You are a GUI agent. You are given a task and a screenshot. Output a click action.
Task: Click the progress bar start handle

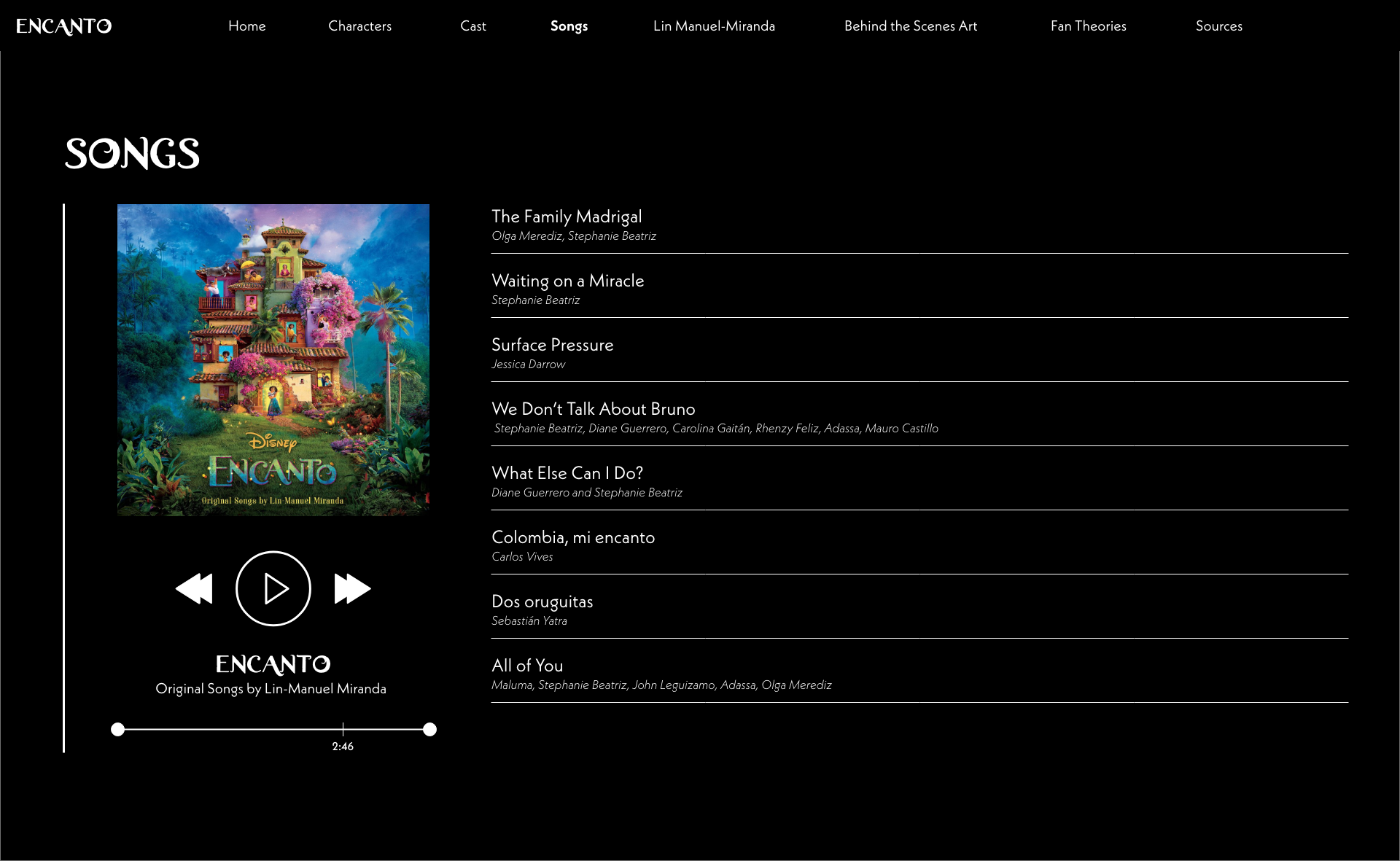[x=117, y=729]
